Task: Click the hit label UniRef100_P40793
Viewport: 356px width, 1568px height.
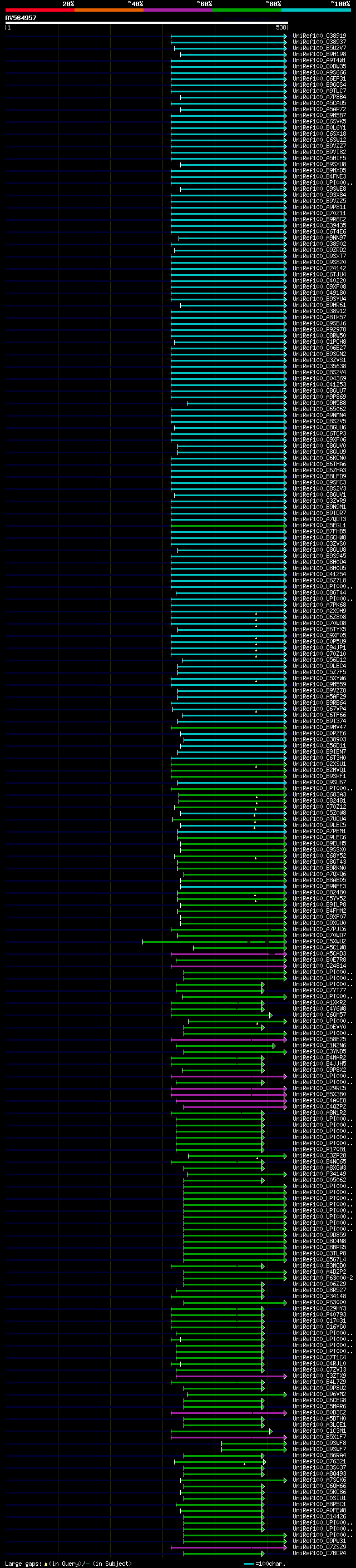Action: point(319,1314)
